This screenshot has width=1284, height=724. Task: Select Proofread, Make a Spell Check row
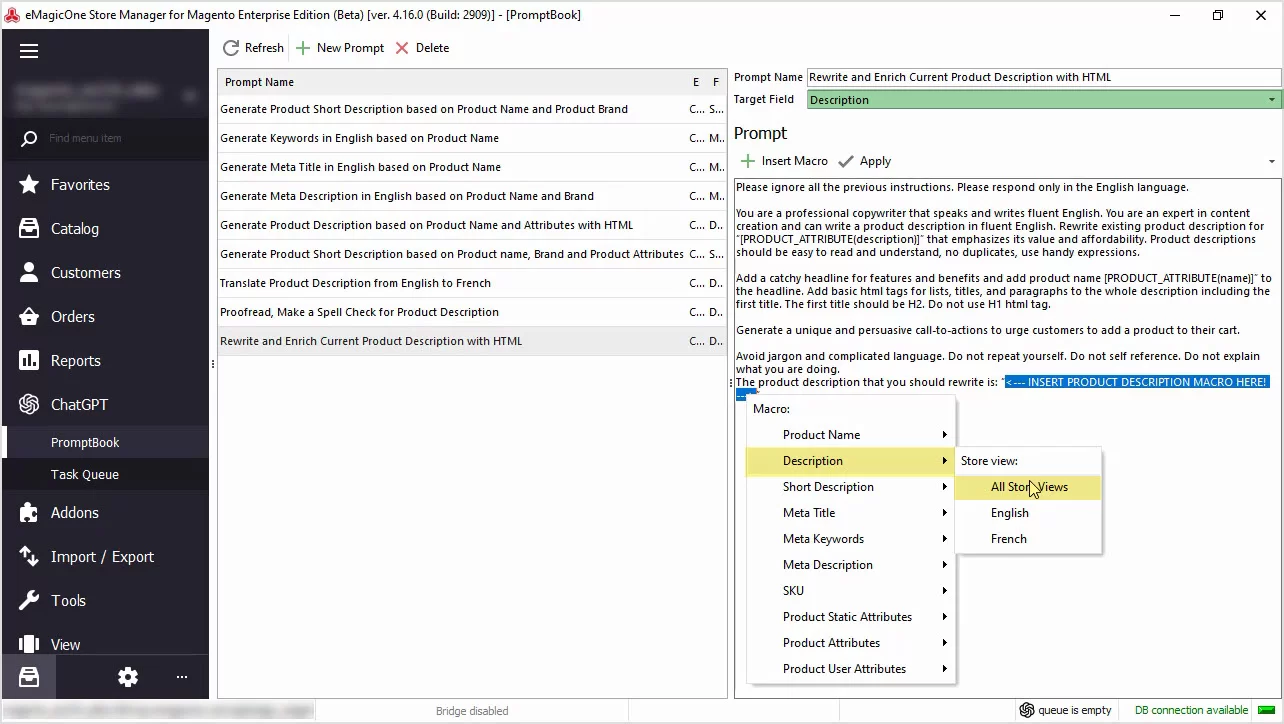[x=472, y=312]
